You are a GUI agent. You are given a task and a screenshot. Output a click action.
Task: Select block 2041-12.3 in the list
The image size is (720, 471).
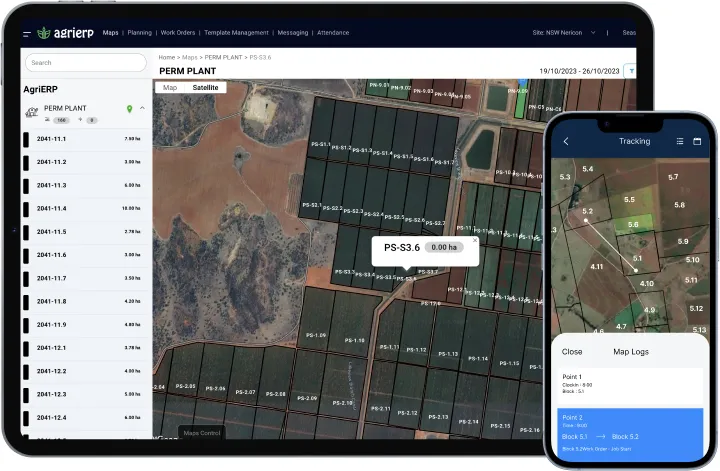pyautogui.click(x=87, y=394)
